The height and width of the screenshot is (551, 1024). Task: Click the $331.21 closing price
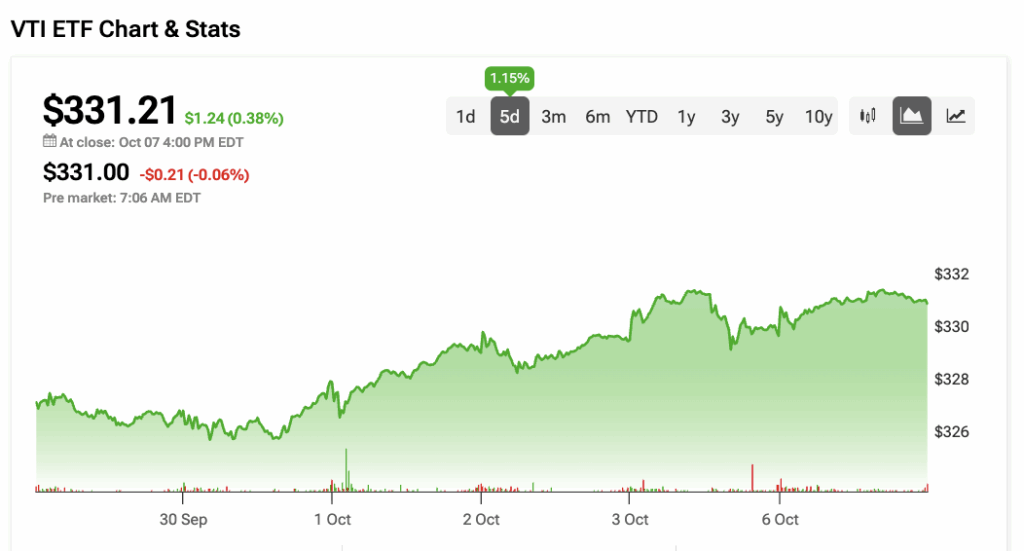click(110, 110)
